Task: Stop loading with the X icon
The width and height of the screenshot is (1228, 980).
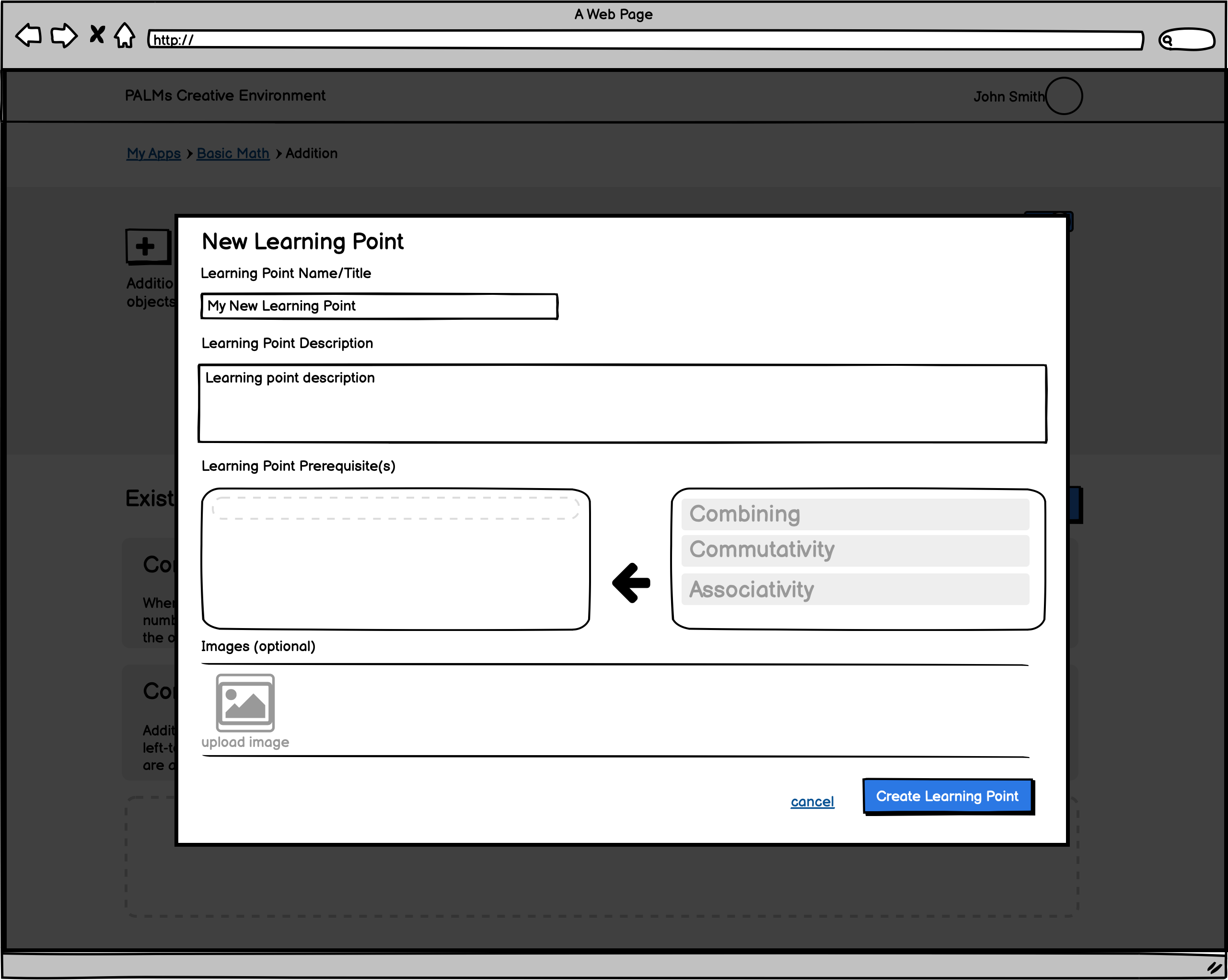Action: (x=97, y=34)
